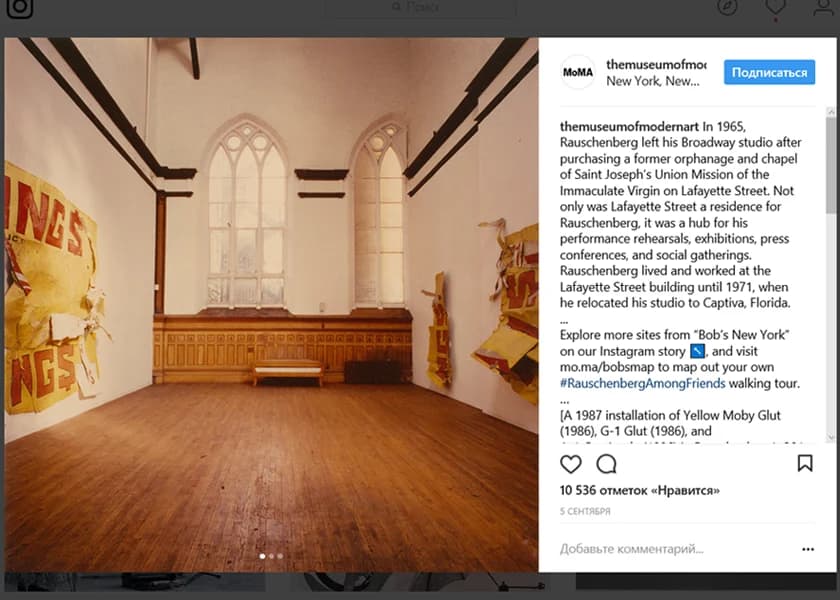The width and height of the screenshot is (840, 600).
Task: Open the #RauschenbergAmongFriends hashtag
Action: (642, 384)
